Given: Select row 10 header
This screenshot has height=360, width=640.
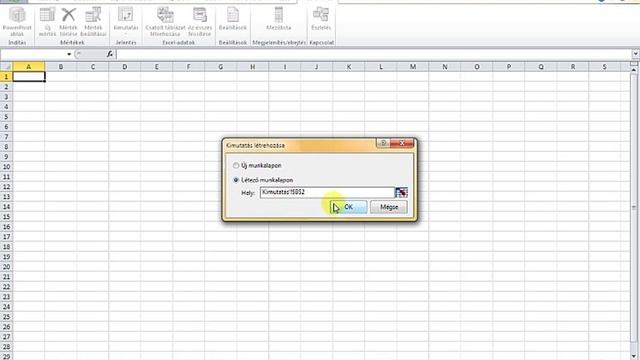Looking at the screenshot, I should pyautogui.click(x=6, y=167).
